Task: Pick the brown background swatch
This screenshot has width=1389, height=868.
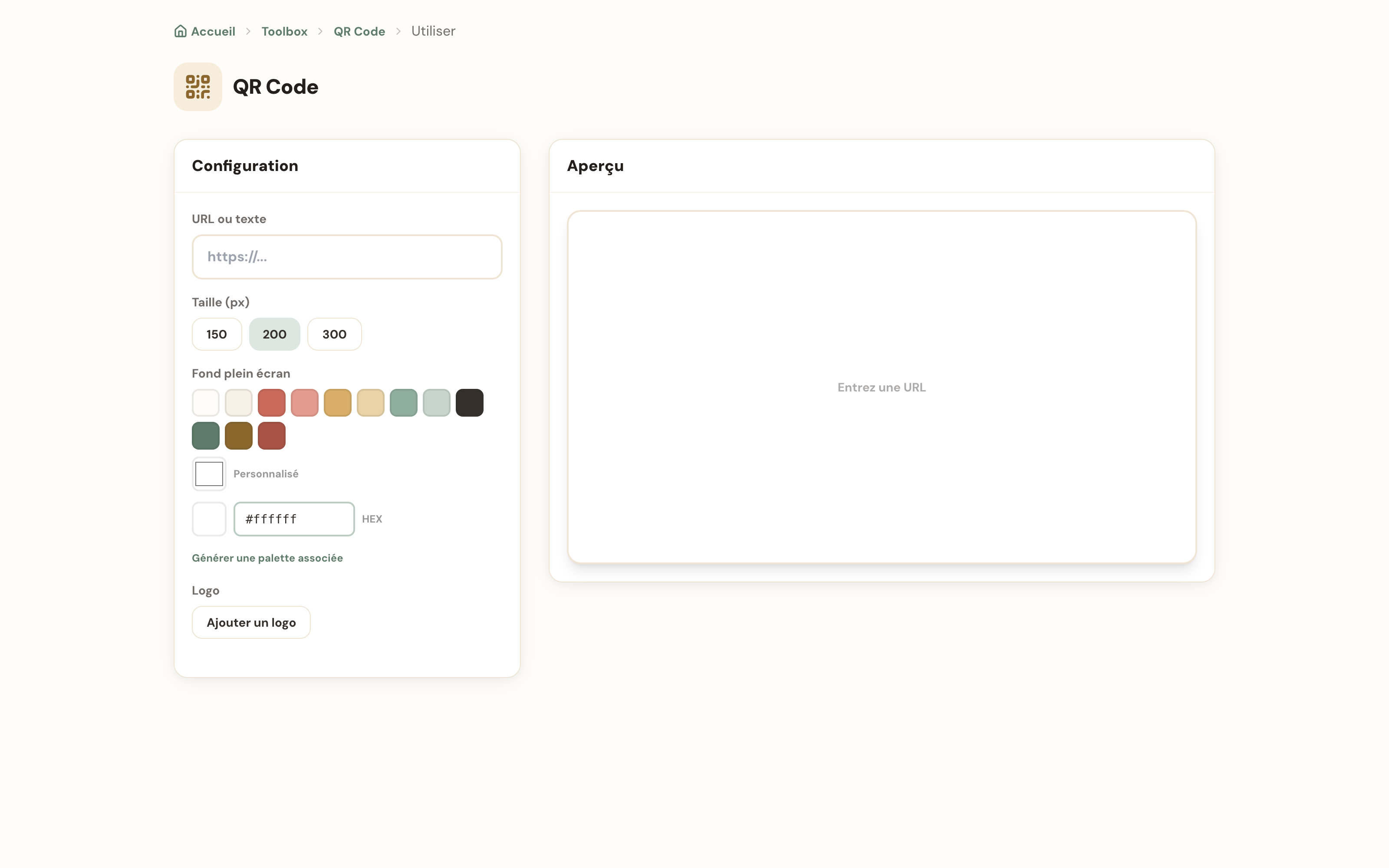Action: point(239,436)
